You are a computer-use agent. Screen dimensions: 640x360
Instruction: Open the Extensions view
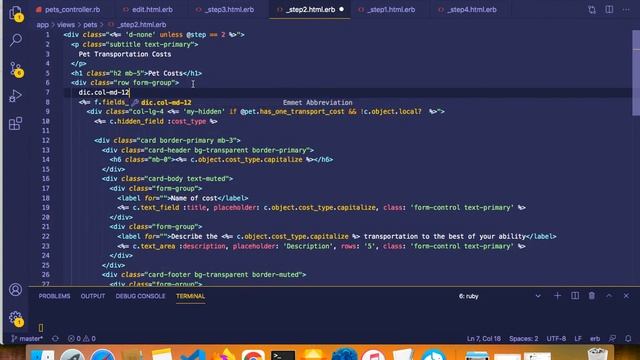(16, 123)
